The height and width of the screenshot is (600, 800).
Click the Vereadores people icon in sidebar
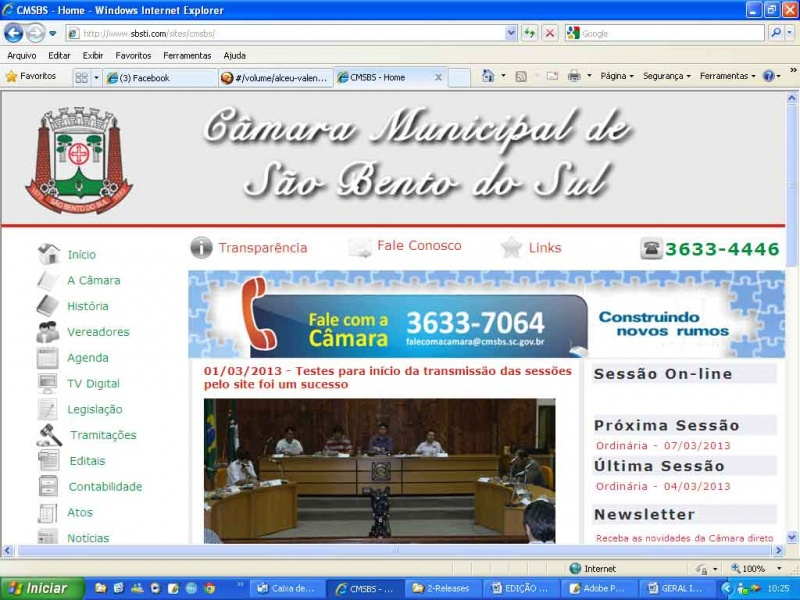tap(48, 332)
